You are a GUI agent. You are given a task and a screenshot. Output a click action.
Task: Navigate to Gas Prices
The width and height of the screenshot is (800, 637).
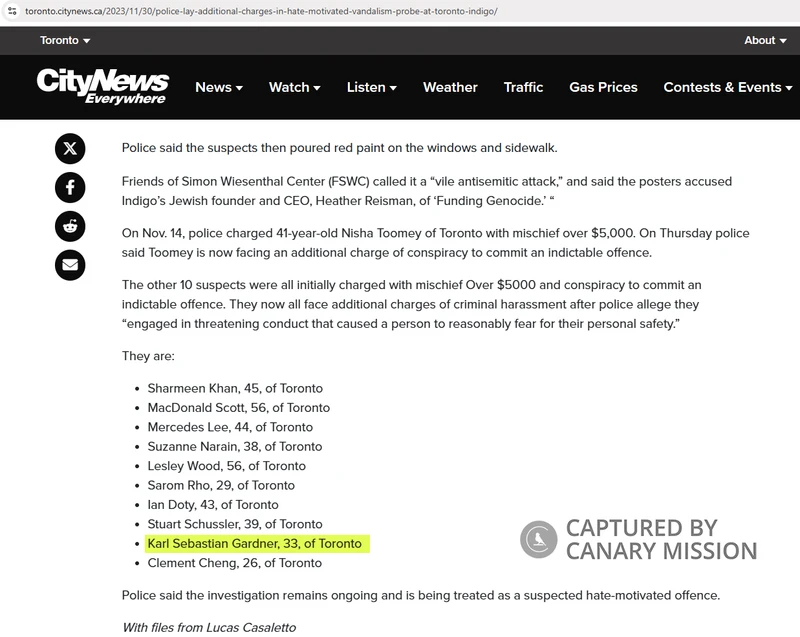pos(603,87)
